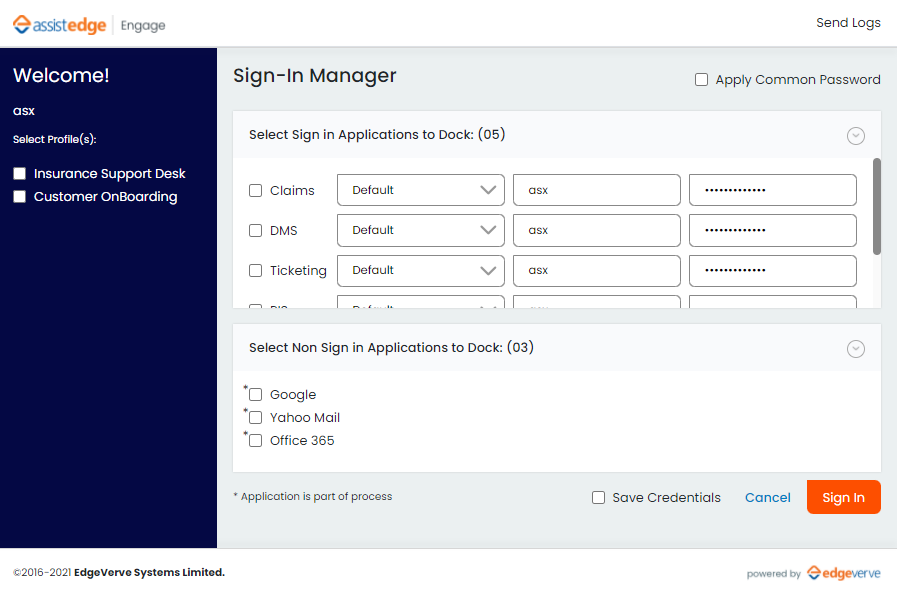Screen dimensions: 897x598
Task: Check the Insurance Support Desk profile
Action: (x=20, y=174)
